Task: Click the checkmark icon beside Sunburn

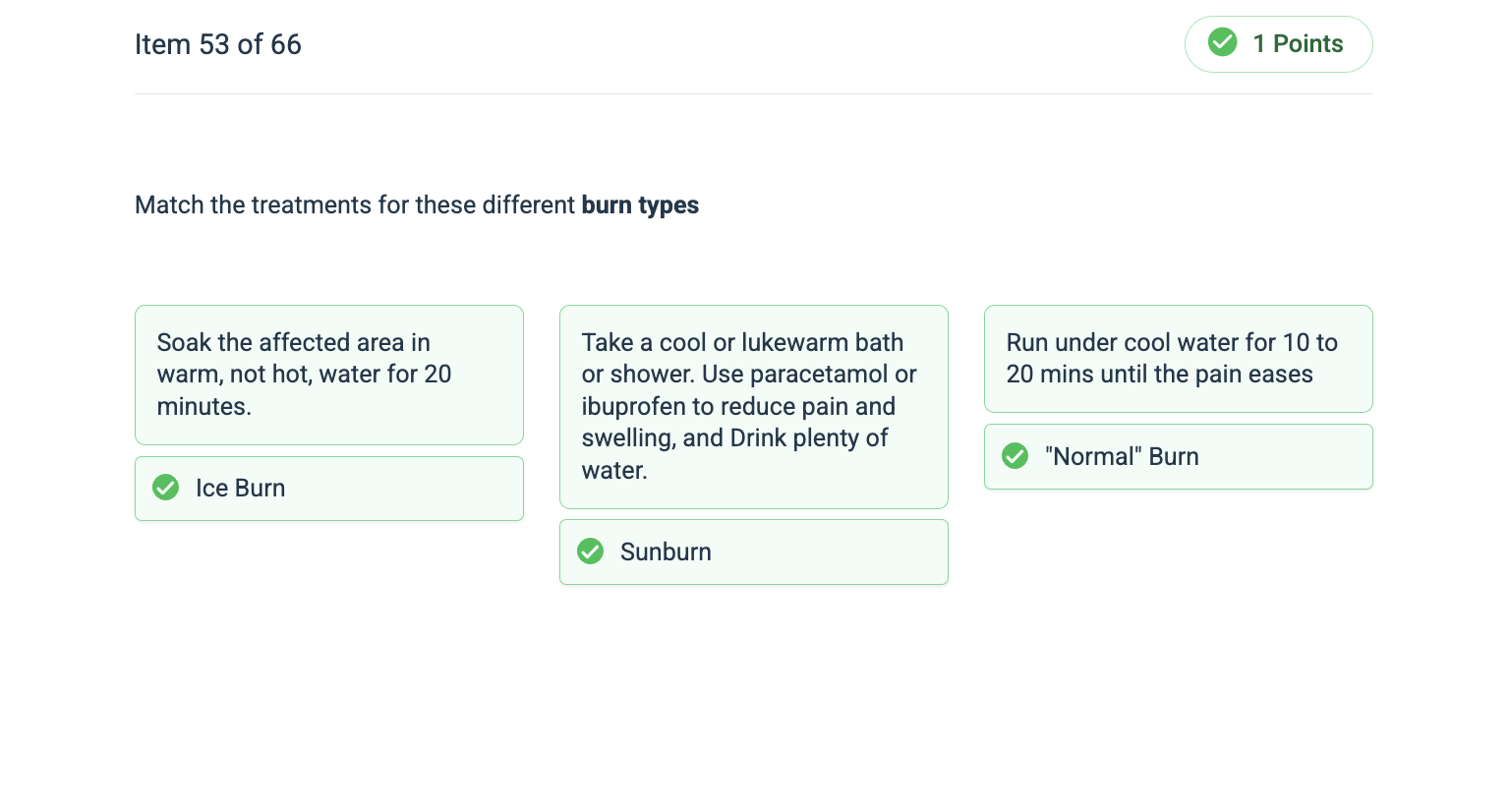Action: pos(591,551)
